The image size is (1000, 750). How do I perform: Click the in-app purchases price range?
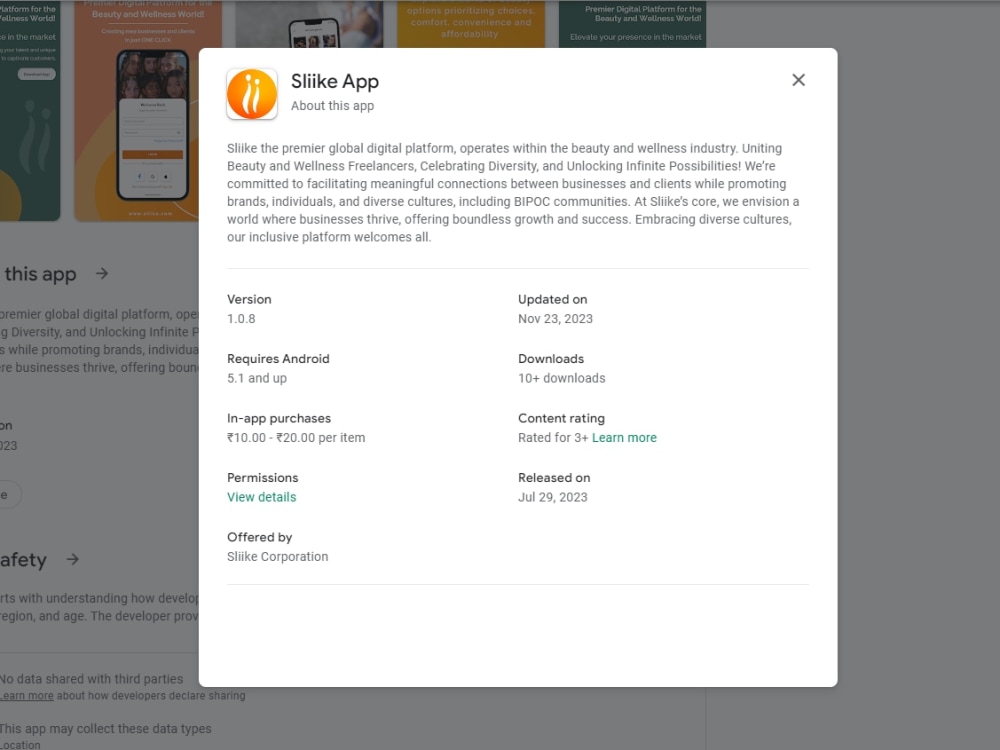[x=296, y=437]
